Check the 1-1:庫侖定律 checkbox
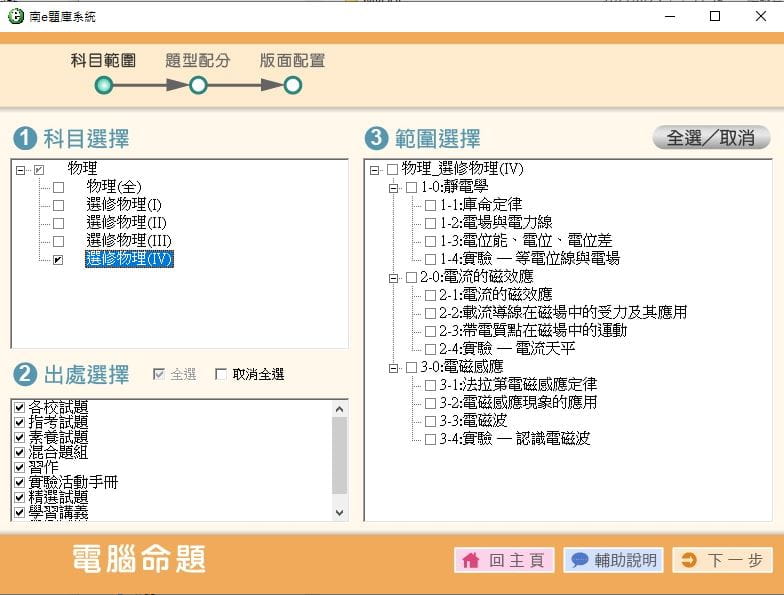 click(x=430, y=206)
